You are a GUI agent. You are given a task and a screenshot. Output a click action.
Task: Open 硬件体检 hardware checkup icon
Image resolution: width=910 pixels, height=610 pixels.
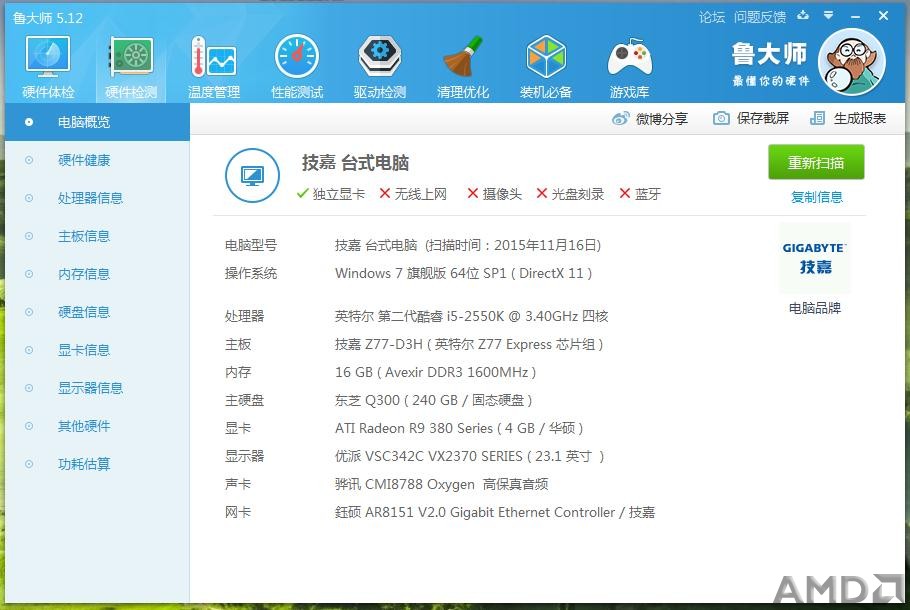pos(48,66)
